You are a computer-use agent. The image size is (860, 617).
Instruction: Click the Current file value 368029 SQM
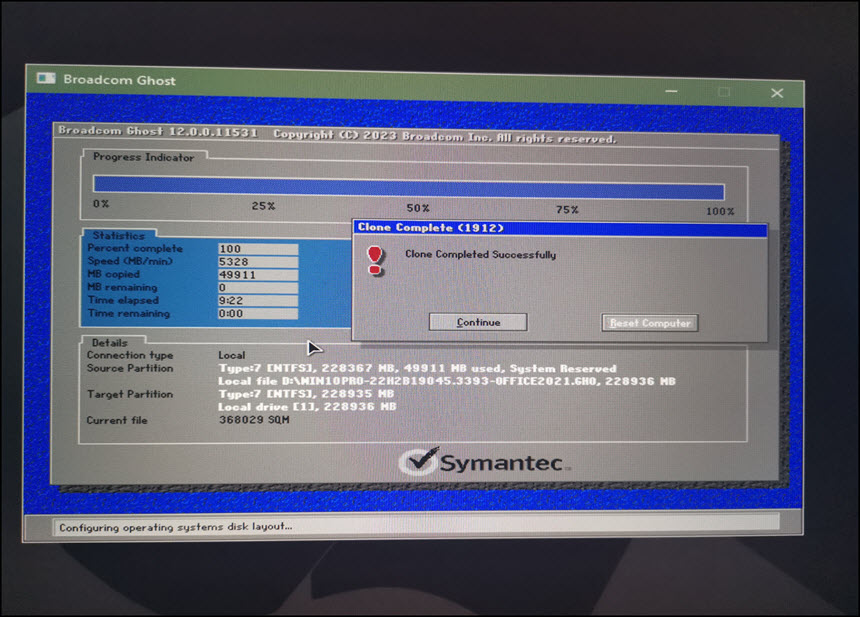[x=254, y=420]
